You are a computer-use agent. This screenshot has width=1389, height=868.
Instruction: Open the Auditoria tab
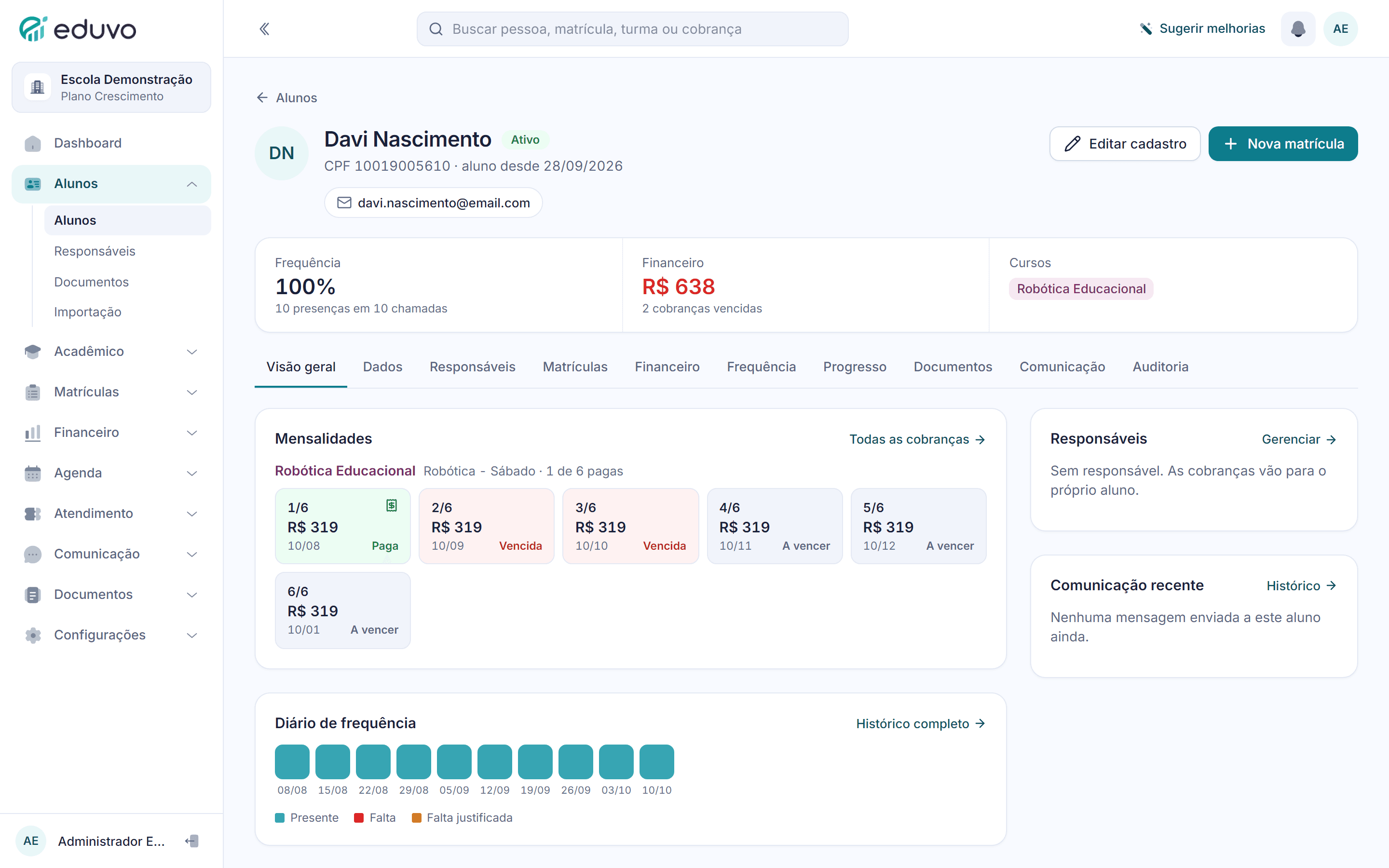1160,367
